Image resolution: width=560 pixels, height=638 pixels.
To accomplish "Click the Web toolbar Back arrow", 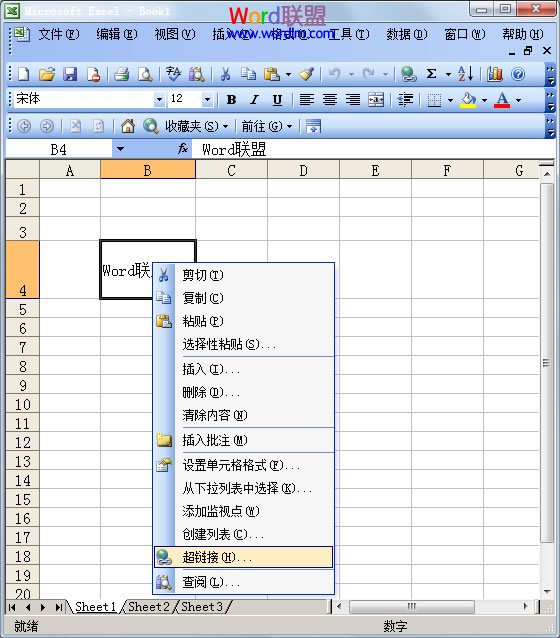I will (x=24, y=126).
